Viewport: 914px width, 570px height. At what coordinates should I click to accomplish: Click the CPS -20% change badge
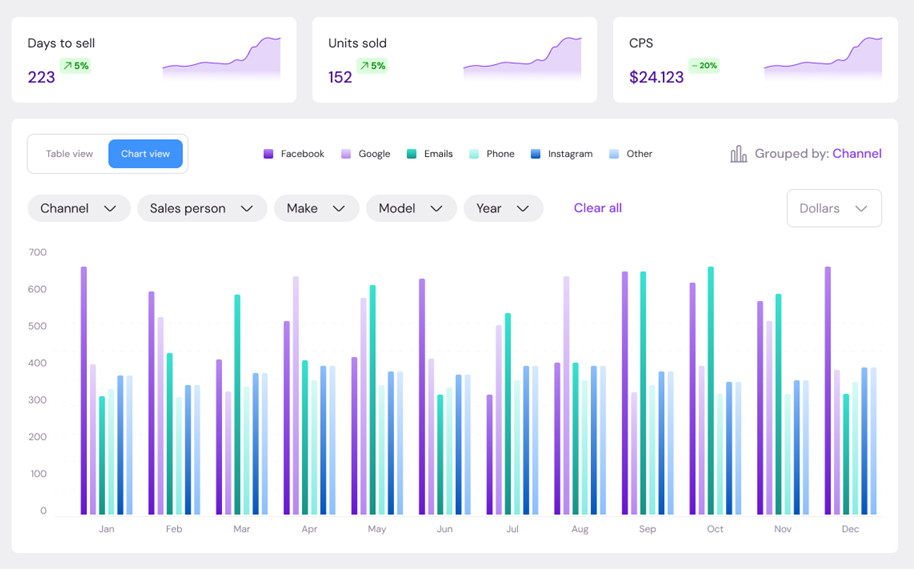[703, 66]
